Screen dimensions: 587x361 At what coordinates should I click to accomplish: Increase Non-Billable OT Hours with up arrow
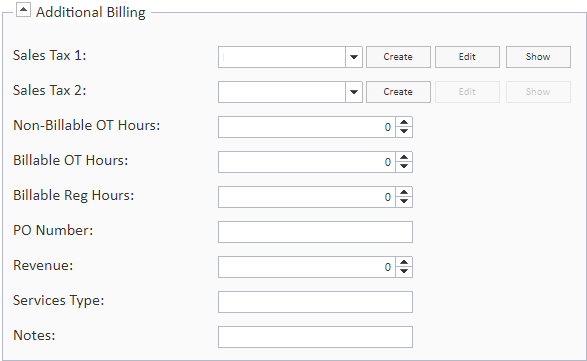(x=404, y=122)
